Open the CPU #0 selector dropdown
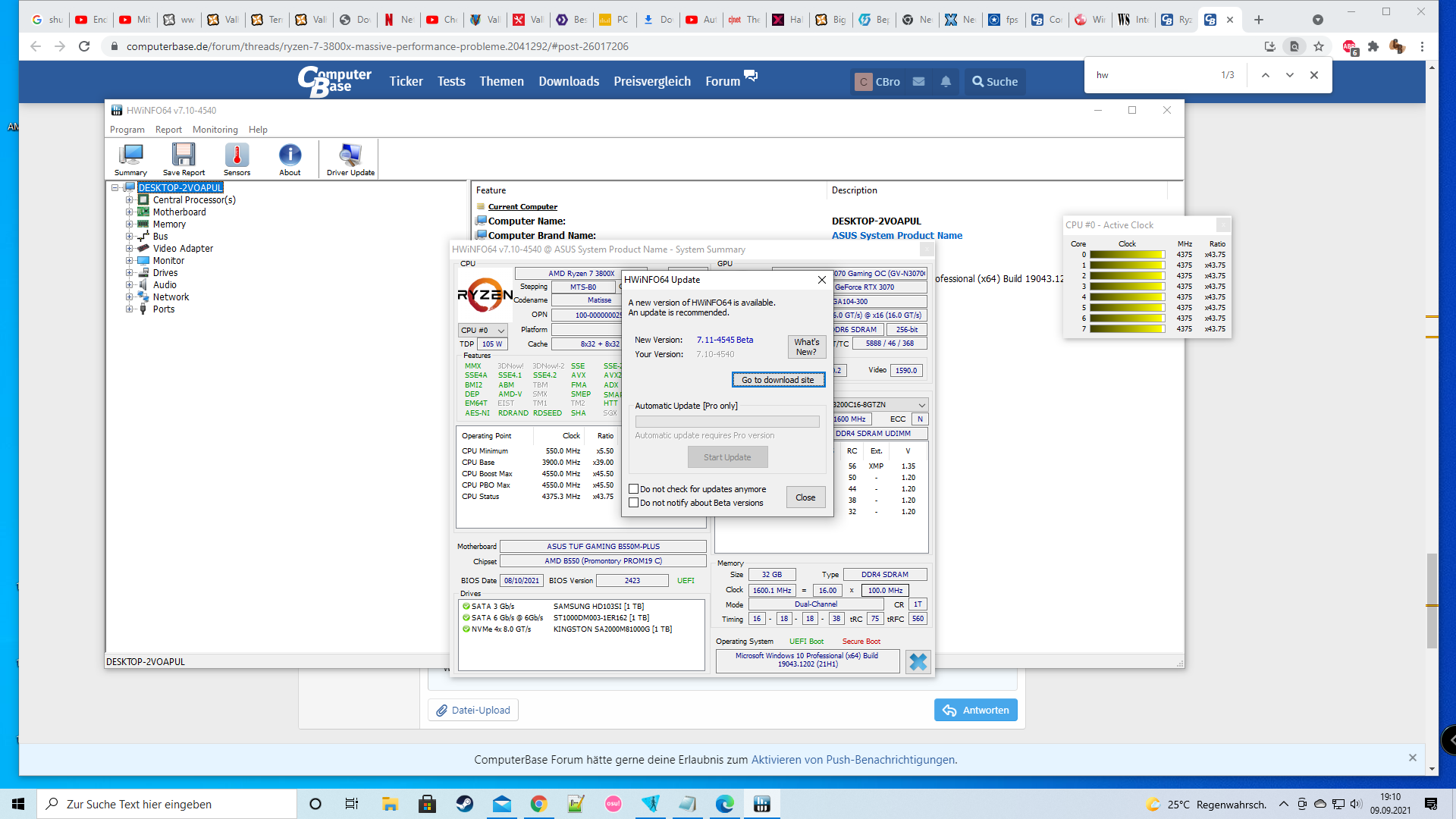The width and height of the screenshot is (1456, 819). 482,331
